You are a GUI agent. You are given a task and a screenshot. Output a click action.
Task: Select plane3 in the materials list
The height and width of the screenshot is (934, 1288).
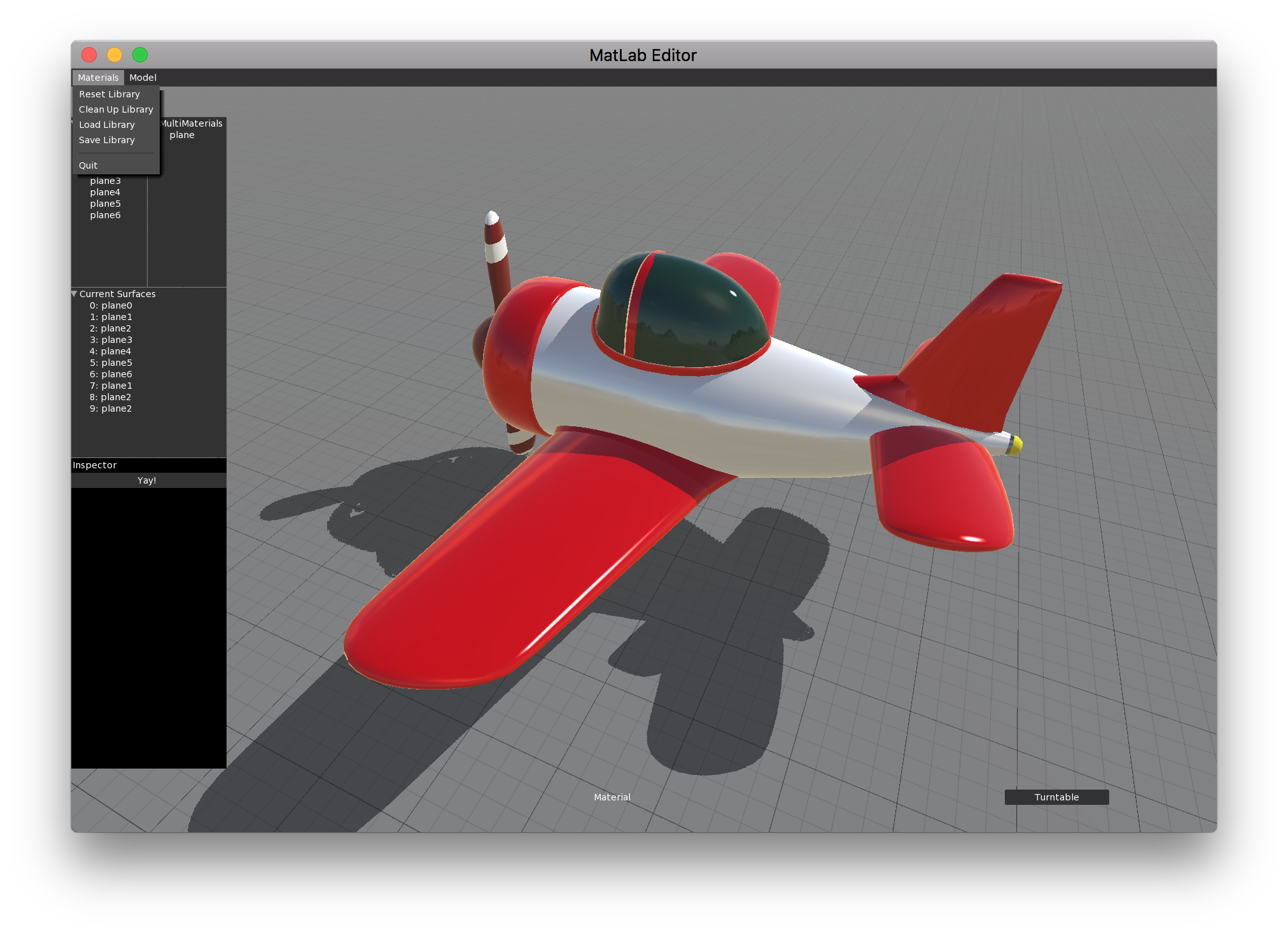click(x=106, y=181)
